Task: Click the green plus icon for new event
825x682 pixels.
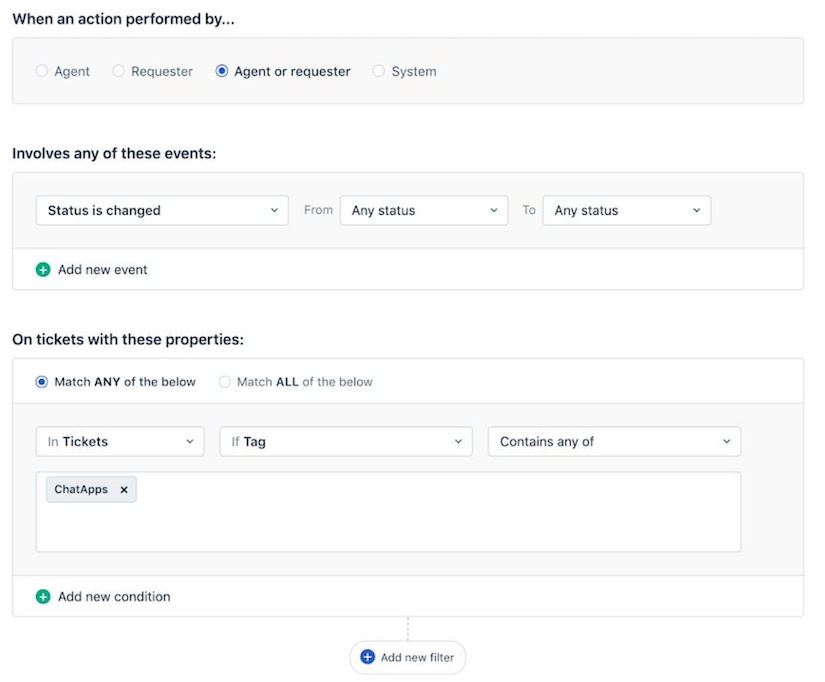Action: point(43,270)
